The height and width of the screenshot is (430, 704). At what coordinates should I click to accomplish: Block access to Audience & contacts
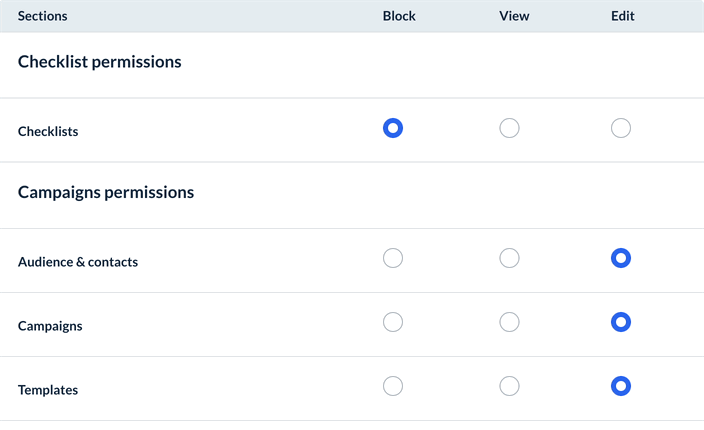click(x=393, y=258)
